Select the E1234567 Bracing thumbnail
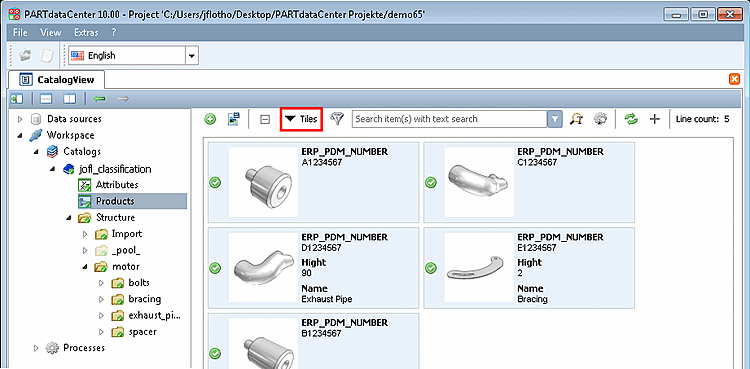 (479, 268)
